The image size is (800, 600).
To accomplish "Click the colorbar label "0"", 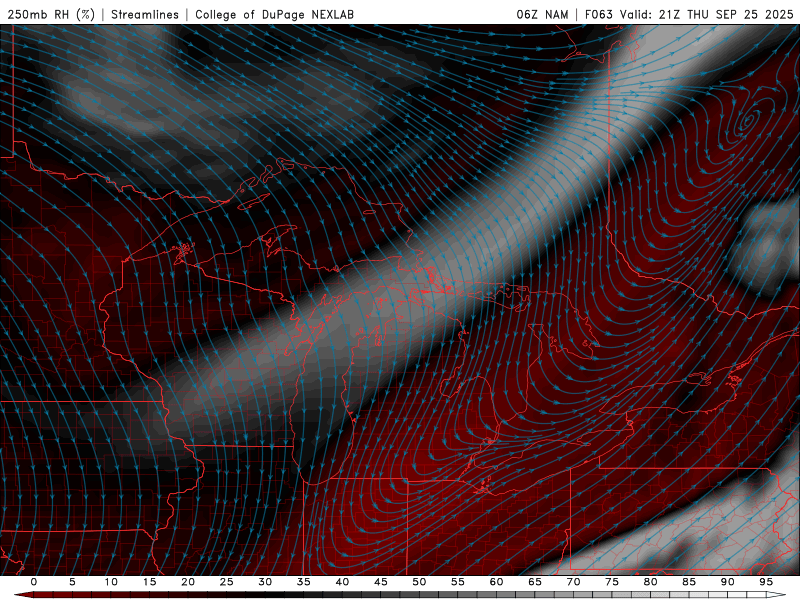I will [x=34, y=582].
